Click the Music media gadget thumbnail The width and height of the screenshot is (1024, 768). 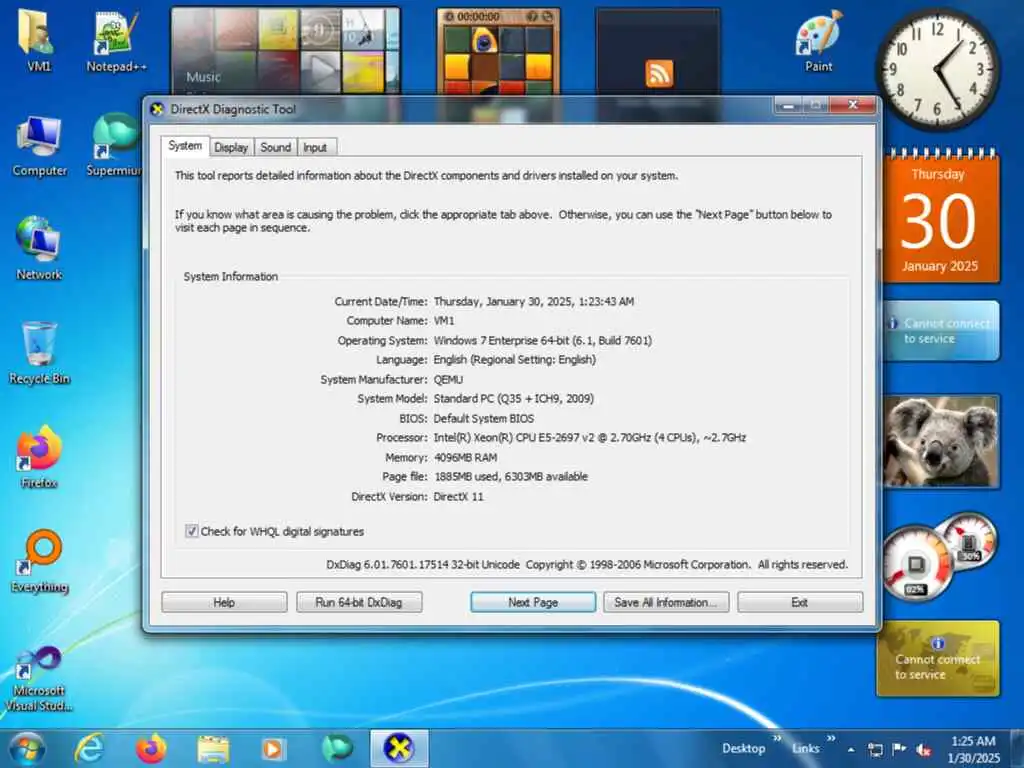tap(285, 51)
